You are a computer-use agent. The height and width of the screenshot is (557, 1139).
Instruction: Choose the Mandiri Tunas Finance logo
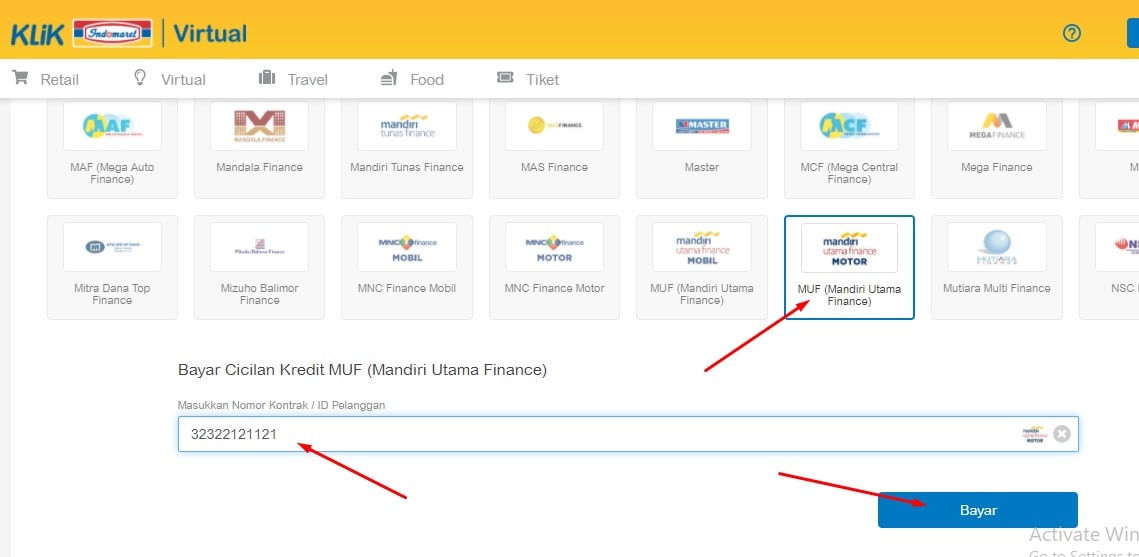pyautogui.click(x=407, y=126)
